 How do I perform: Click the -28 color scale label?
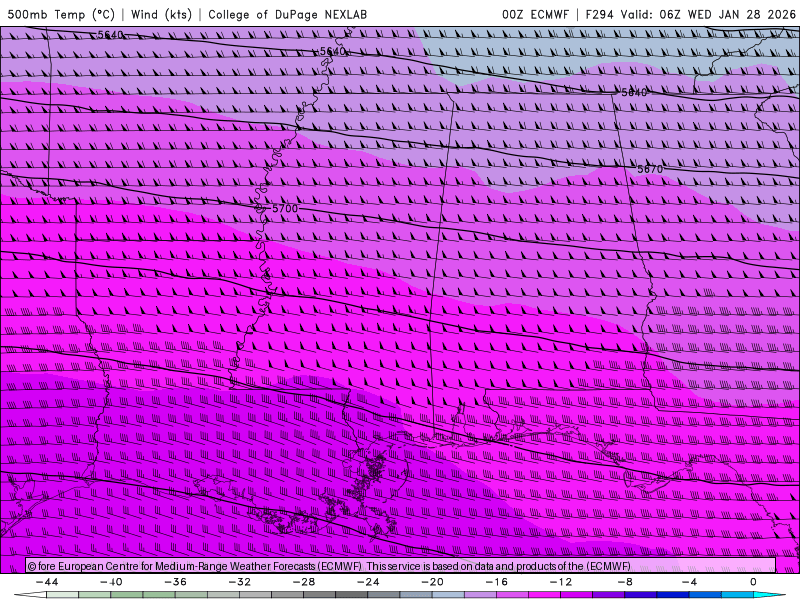point(304,582)
